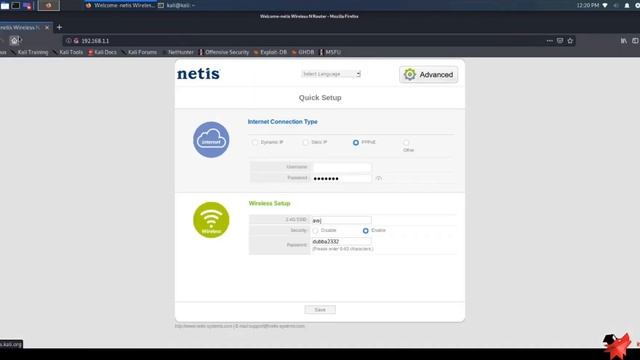Image resolution: width=640 pixels, height=360 pixels.
Task: Open a new tab with the plus icon
Action: click(x=59, y=27)
